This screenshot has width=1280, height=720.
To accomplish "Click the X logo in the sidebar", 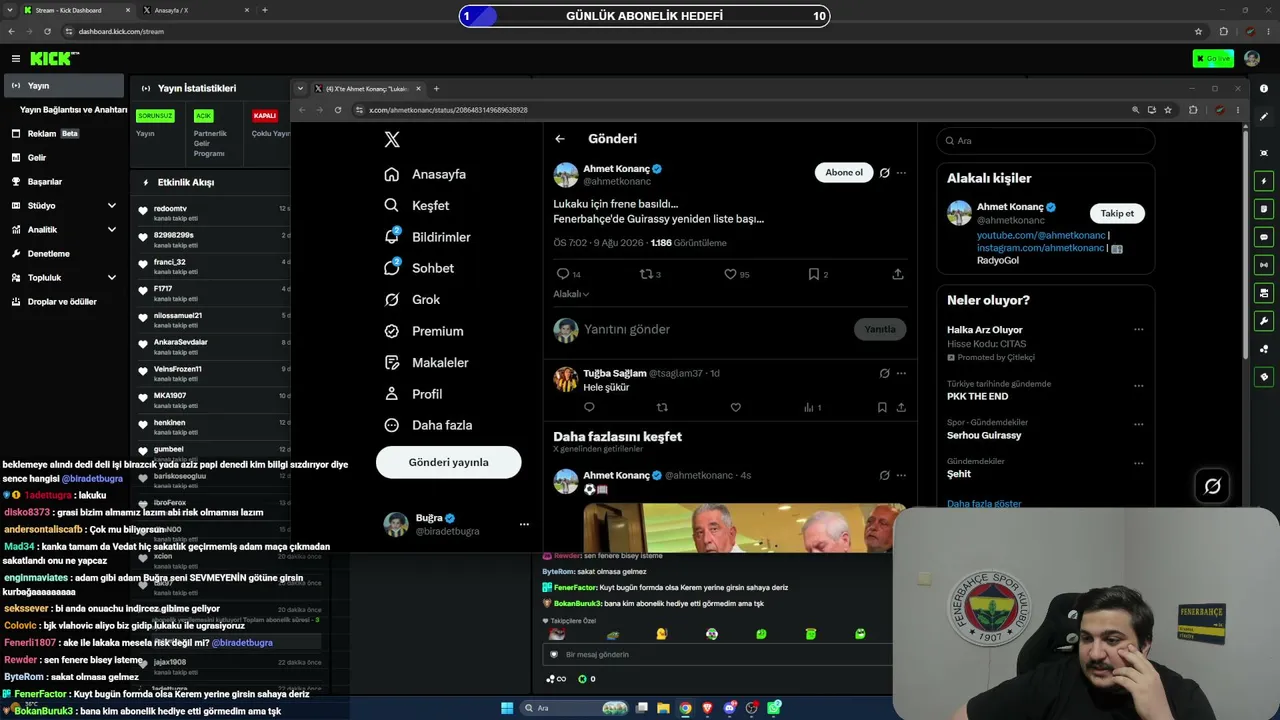I will point(392,140).
